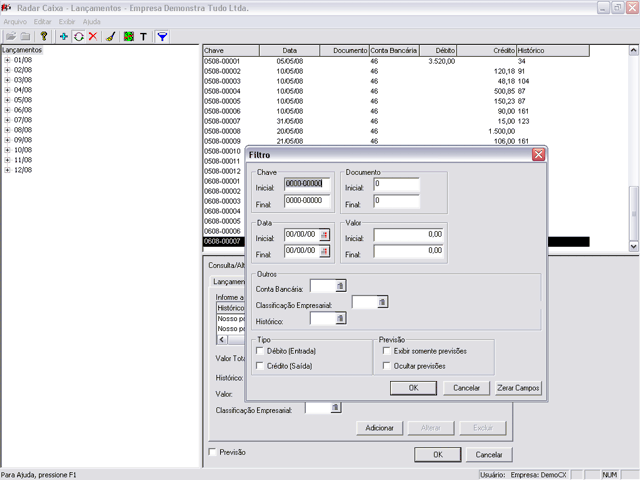The image size is (640, 480).
Task: Open calendar picker for Data Final
Action: (324, 251)
